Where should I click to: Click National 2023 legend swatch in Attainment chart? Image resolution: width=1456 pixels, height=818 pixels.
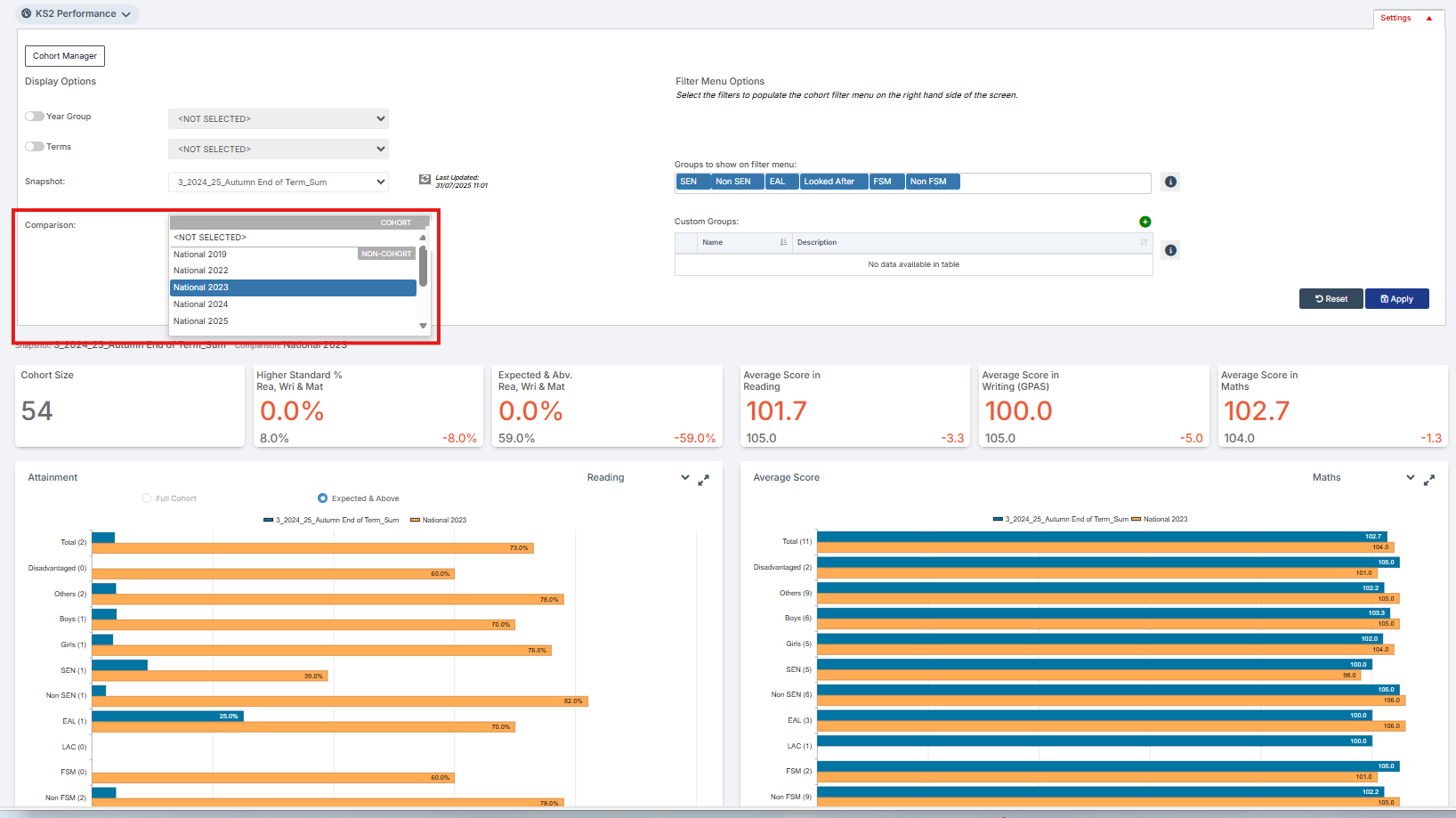(x=415, y=520)
